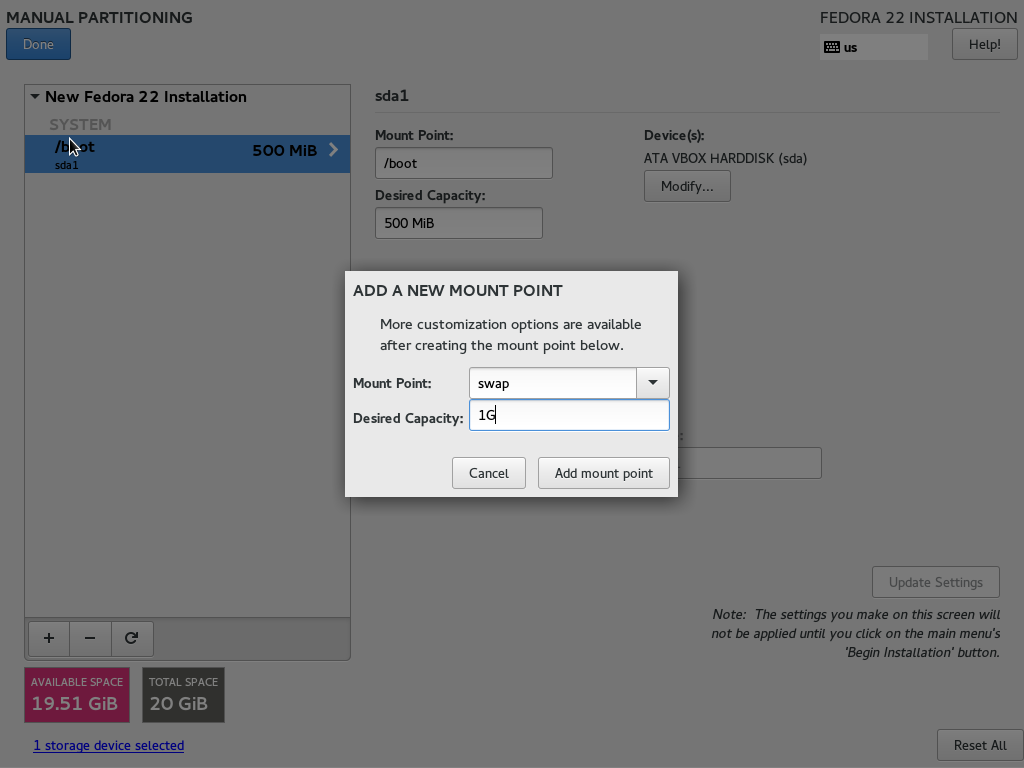Click the SYSTEM group label
The image size is (1024, 768).
[80, 124]
